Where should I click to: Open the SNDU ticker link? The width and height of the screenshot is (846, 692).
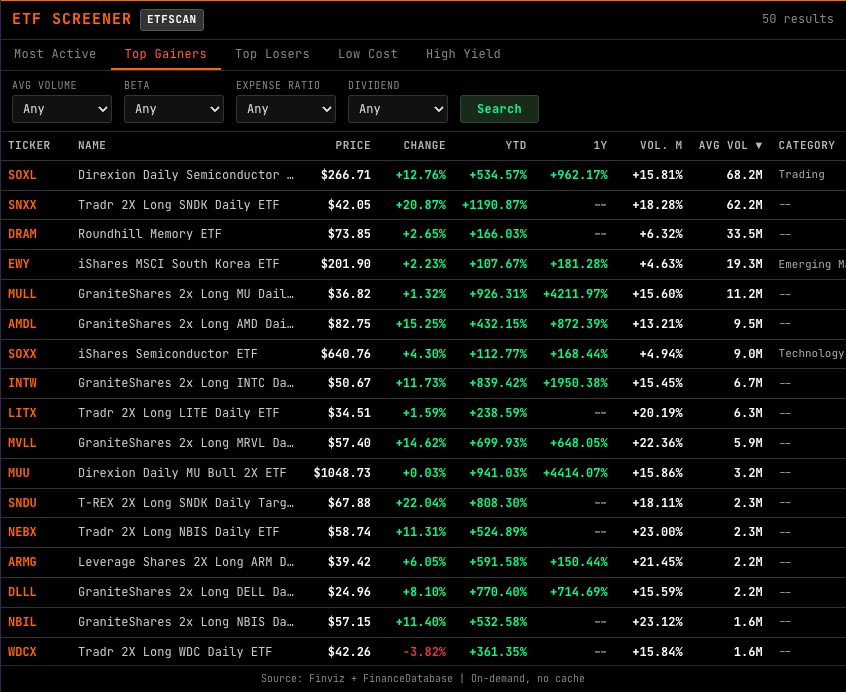tap(22, 503)
